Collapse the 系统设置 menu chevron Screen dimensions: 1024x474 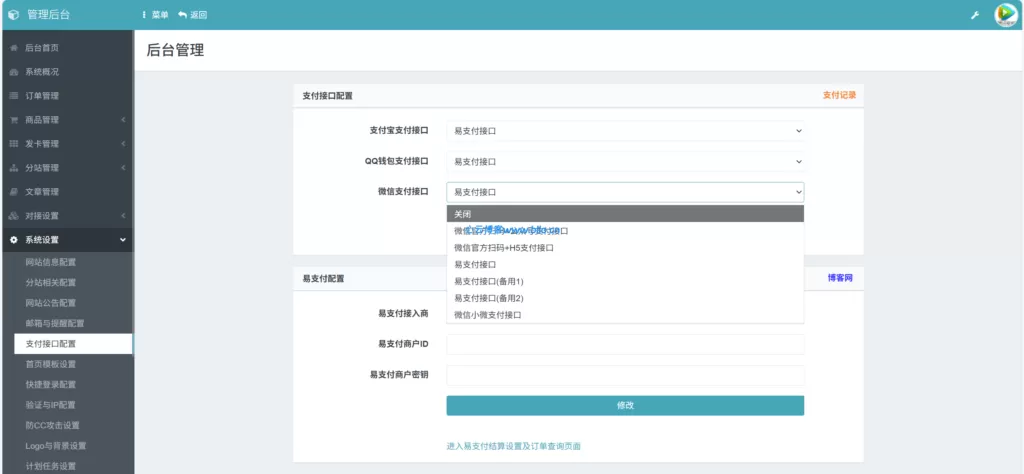pos(123,240)
